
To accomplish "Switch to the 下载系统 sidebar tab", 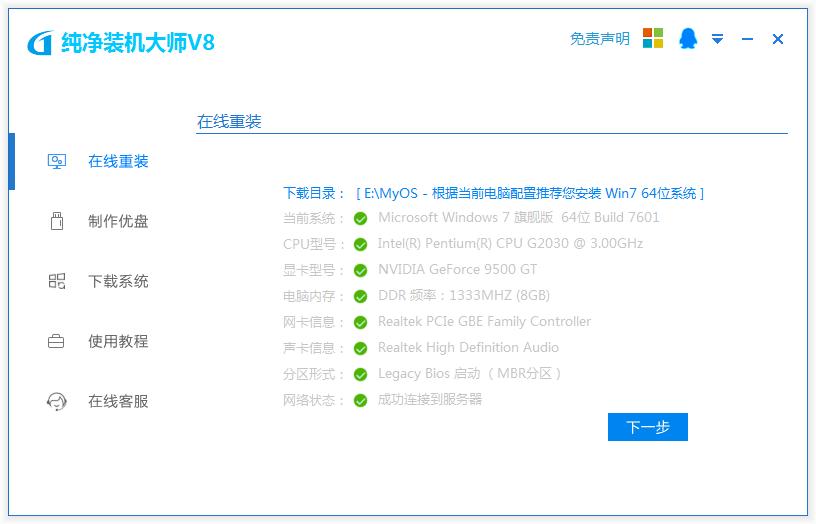I will pyautogui.click(x=118, y=281).
